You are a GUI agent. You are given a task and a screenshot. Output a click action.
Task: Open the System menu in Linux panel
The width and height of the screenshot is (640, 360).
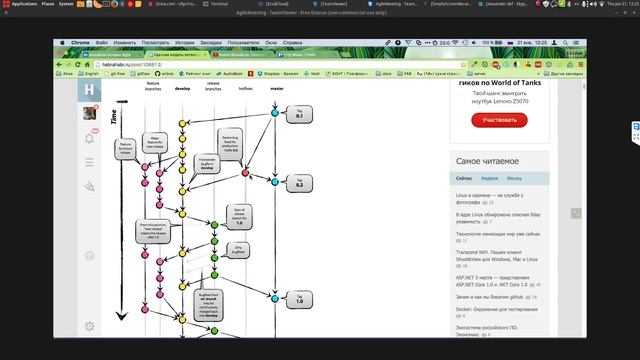[x=66, y=4]
